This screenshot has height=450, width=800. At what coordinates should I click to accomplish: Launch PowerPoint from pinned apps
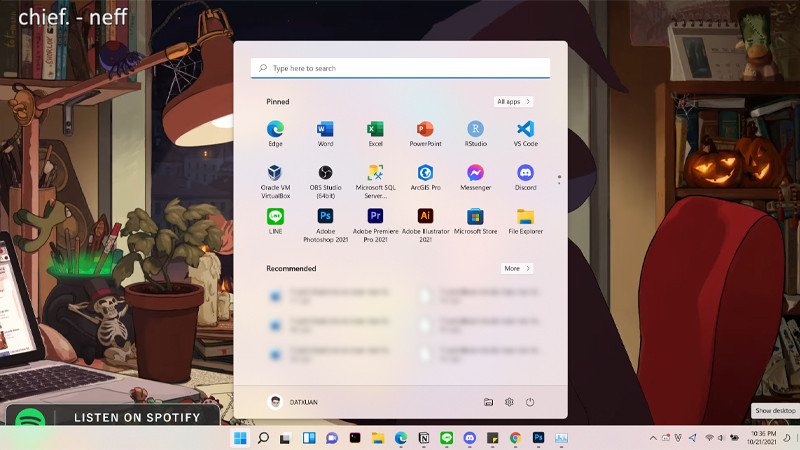425,133
